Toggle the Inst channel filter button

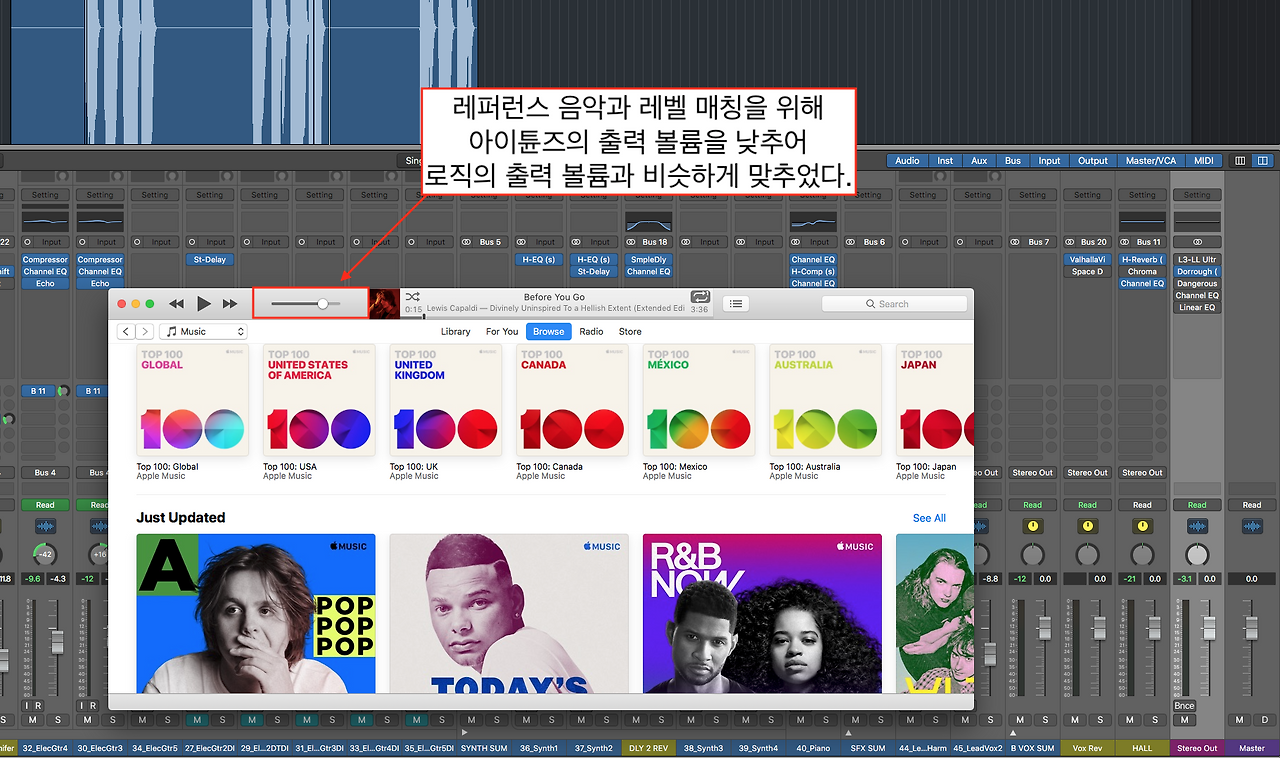pyautogui.click(x=945, y=160)
